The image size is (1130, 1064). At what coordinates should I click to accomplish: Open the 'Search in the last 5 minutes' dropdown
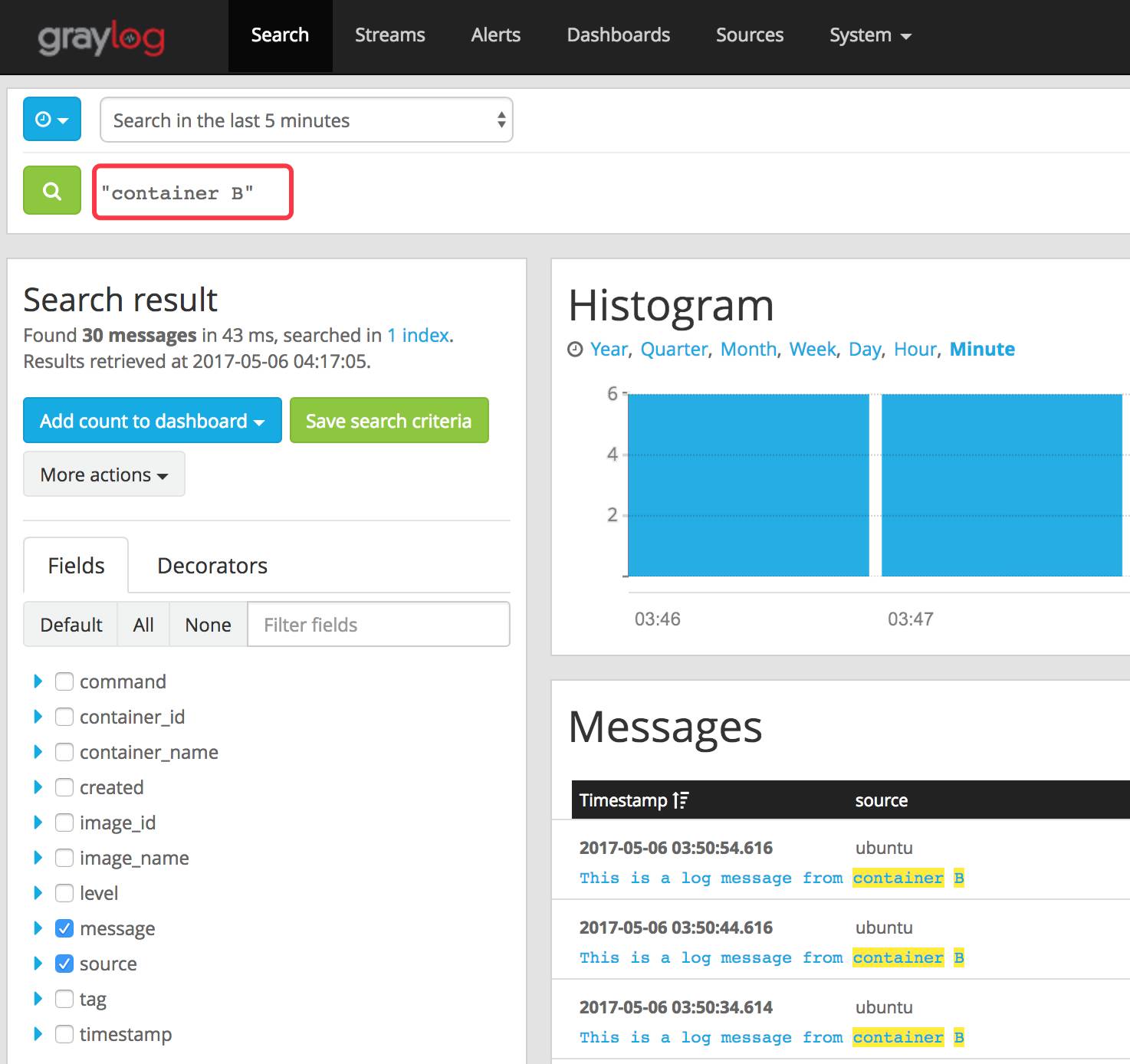click(x=305, y=120)
